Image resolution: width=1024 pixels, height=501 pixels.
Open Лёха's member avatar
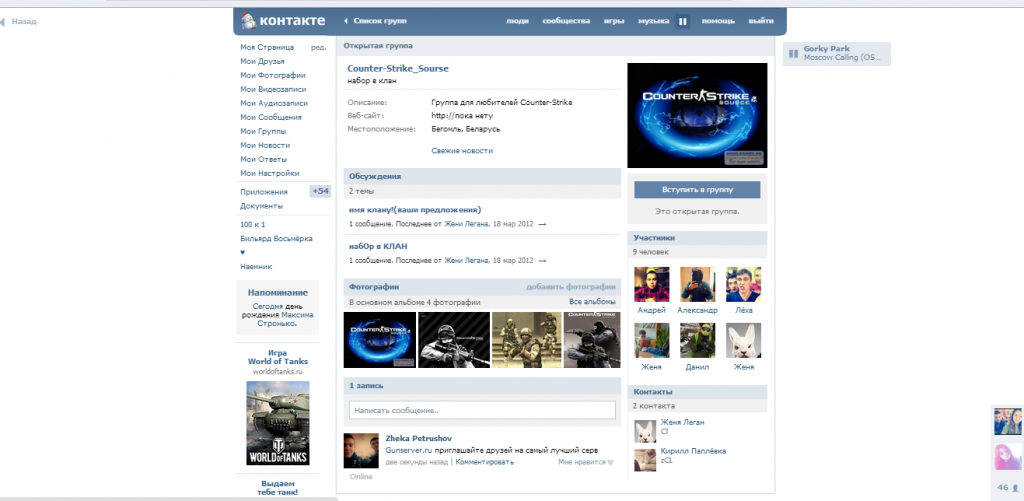pos(743,284)
